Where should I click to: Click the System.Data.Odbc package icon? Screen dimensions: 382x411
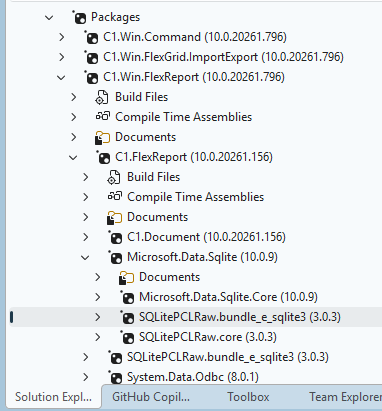tap(115, 377)
